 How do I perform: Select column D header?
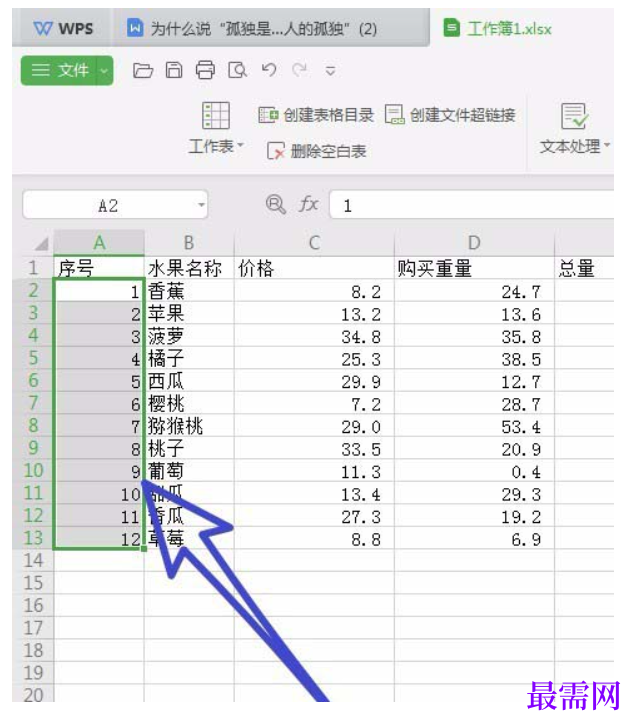coord(474,242)
